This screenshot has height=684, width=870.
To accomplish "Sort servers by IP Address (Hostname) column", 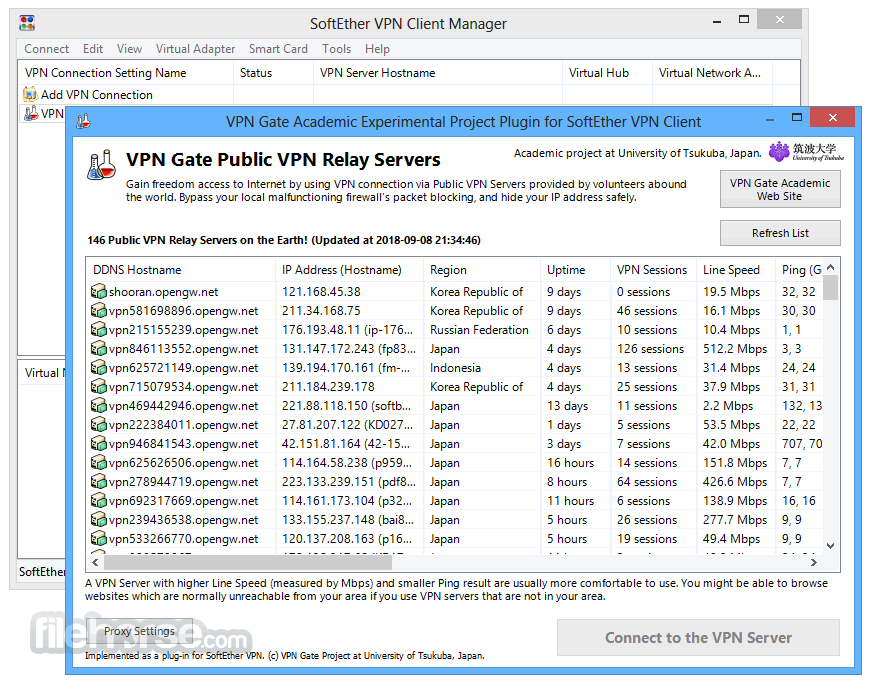I will point(349,270).
